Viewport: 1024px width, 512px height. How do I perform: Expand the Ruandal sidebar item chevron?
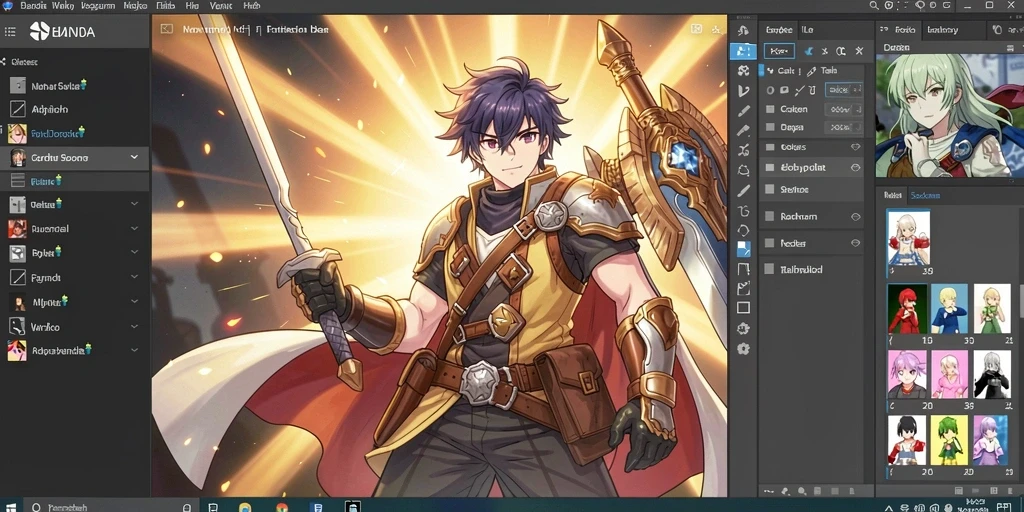tap(134, 229)
